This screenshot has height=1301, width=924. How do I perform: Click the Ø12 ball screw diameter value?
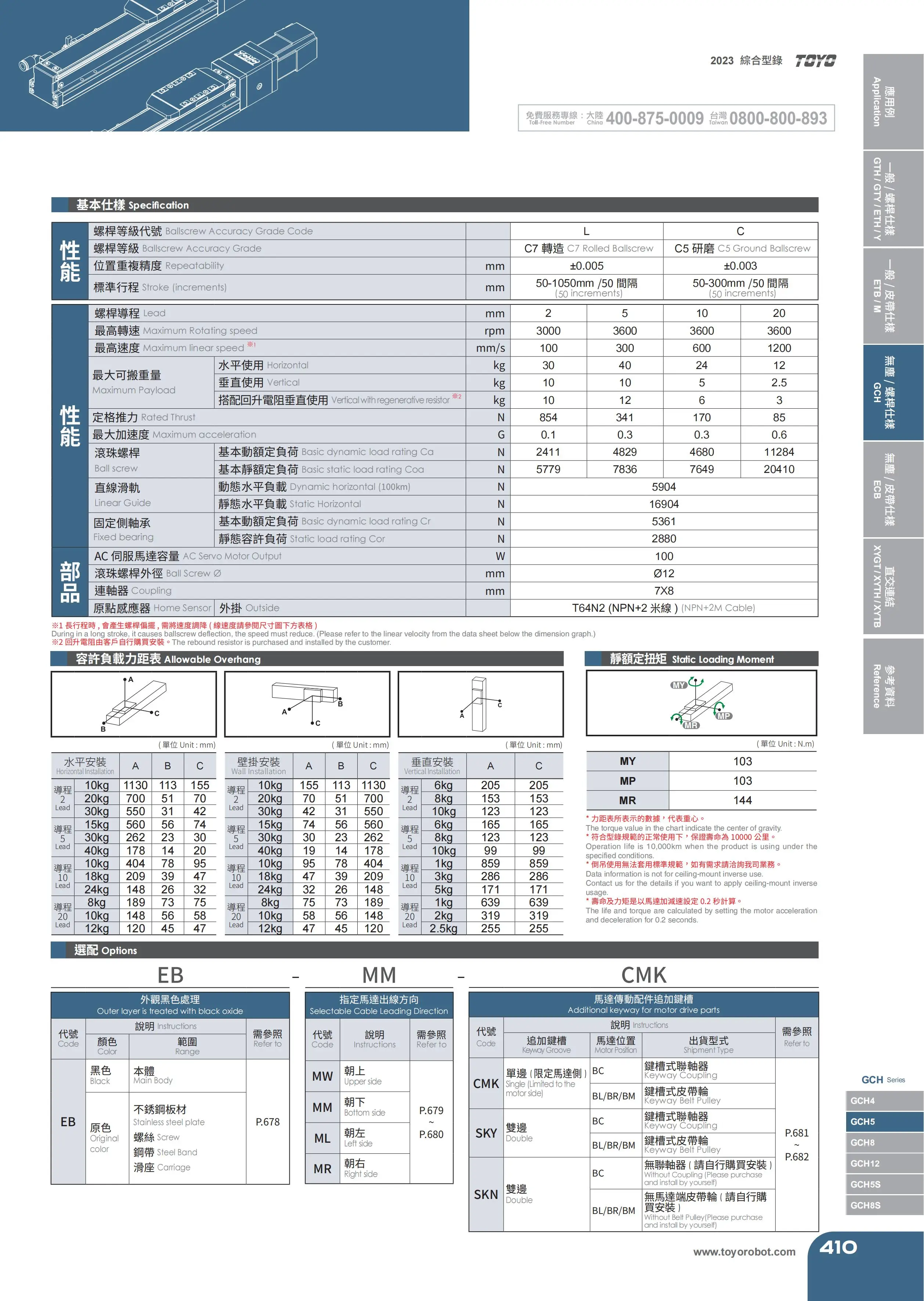tap(664, 574)
